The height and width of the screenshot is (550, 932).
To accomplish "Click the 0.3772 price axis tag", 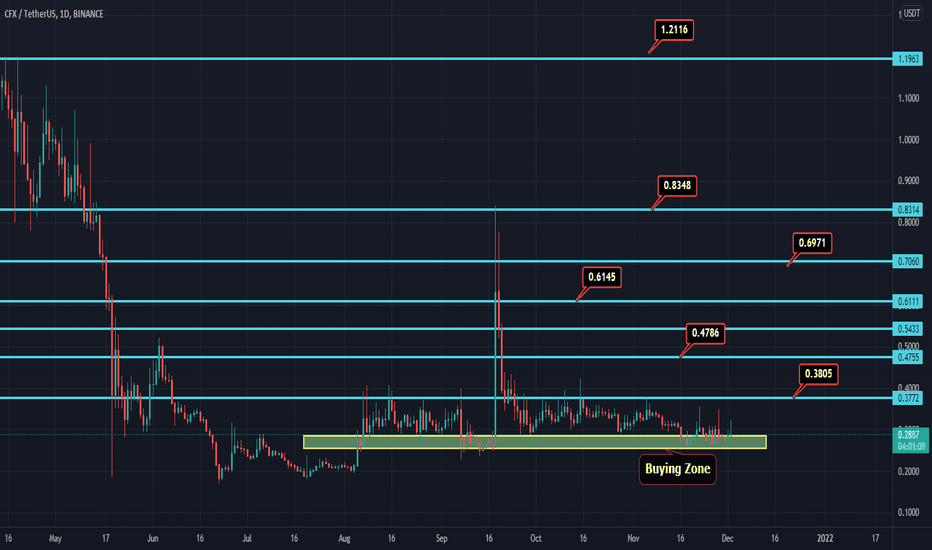I will click(x=908, y=398).
